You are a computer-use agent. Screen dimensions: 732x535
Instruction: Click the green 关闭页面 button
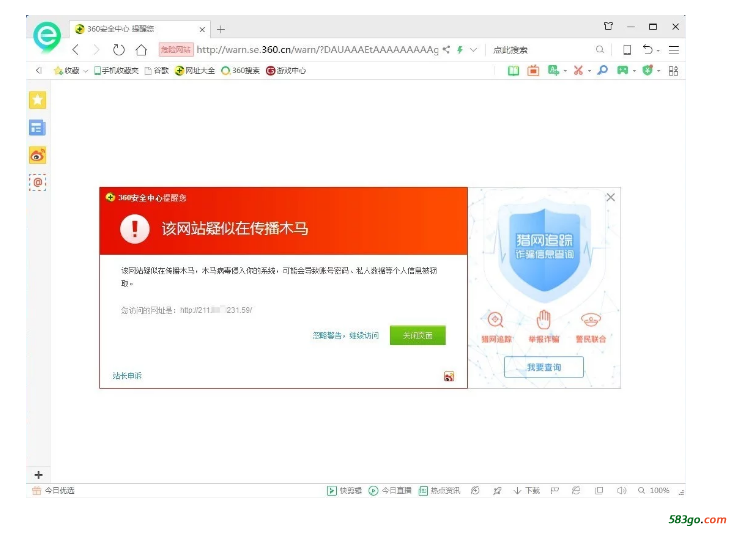pyautogui.click(x=418, y=335)
